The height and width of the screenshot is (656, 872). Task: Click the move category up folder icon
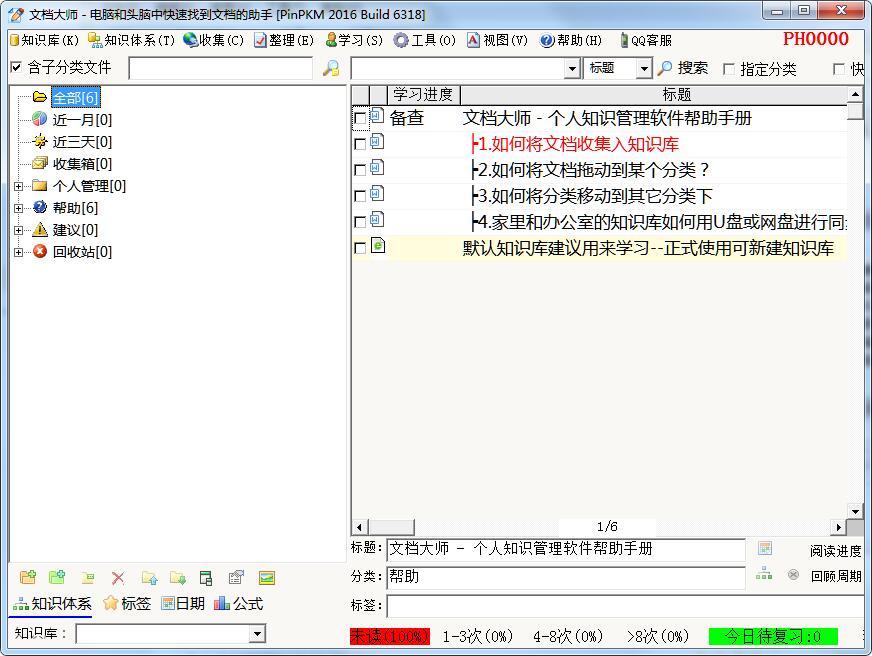pos(149,578)
